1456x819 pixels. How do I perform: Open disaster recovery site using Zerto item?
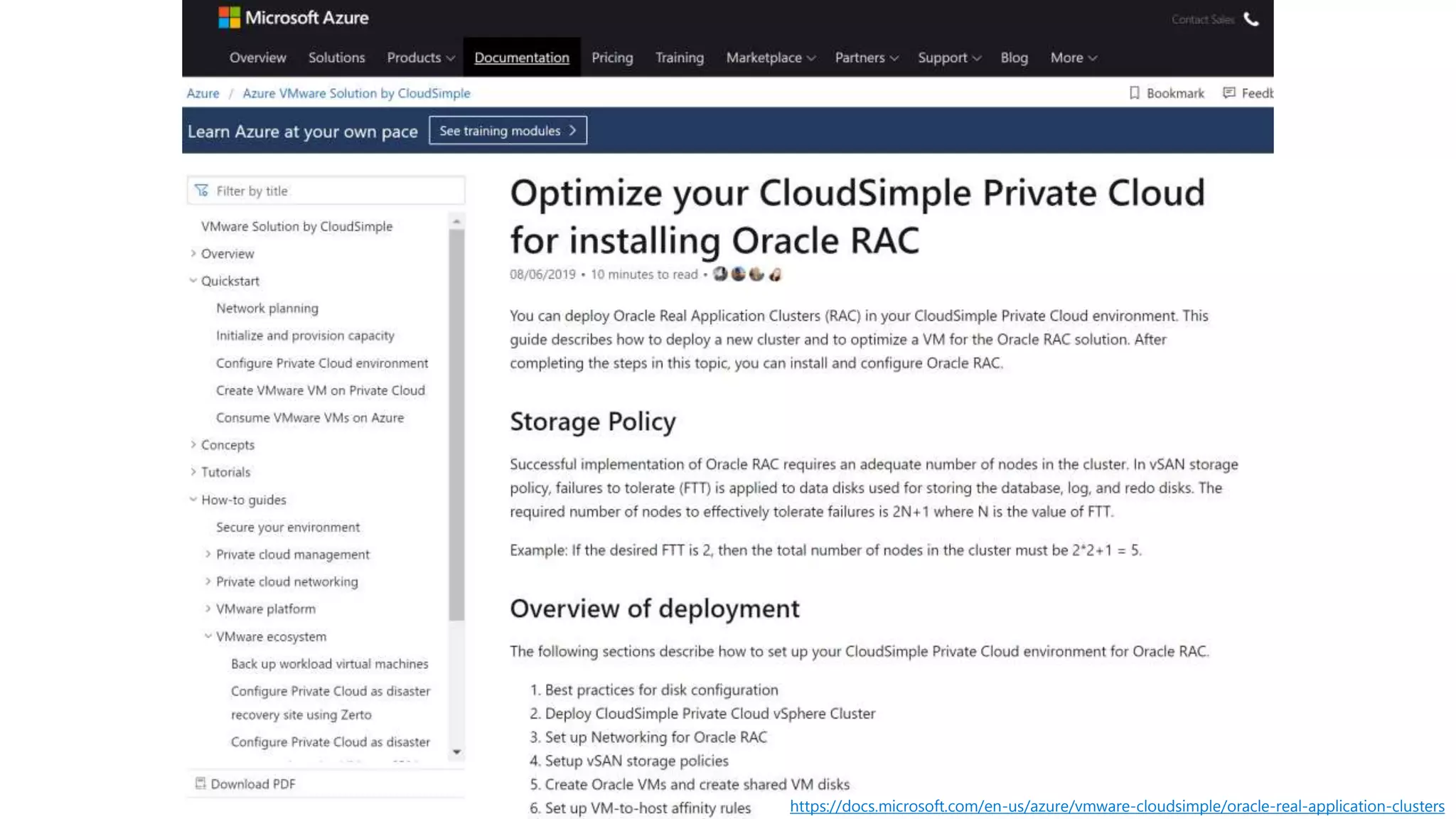tap(331, 702)
